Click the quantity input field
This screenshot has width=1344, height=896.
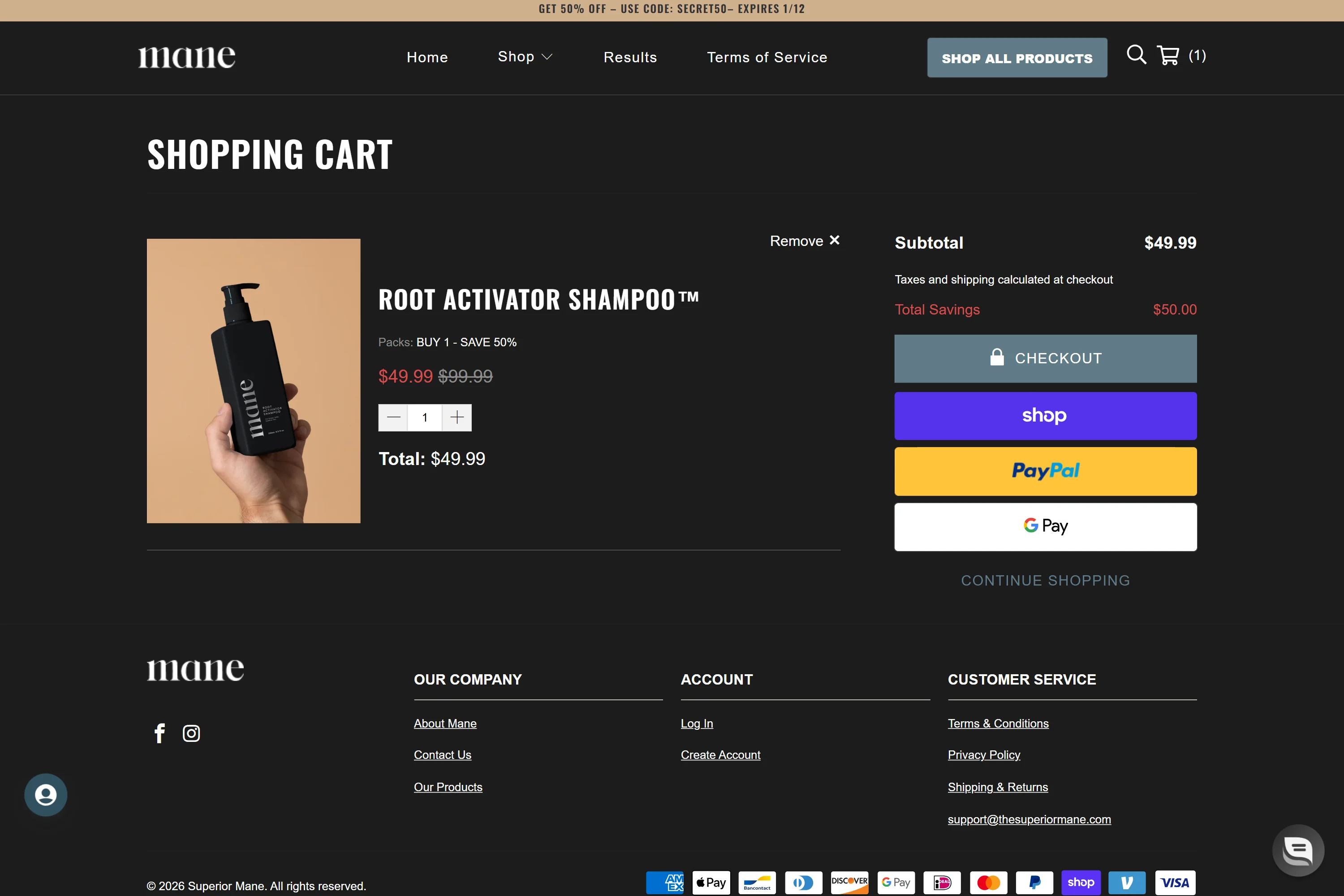coord(425,418)
